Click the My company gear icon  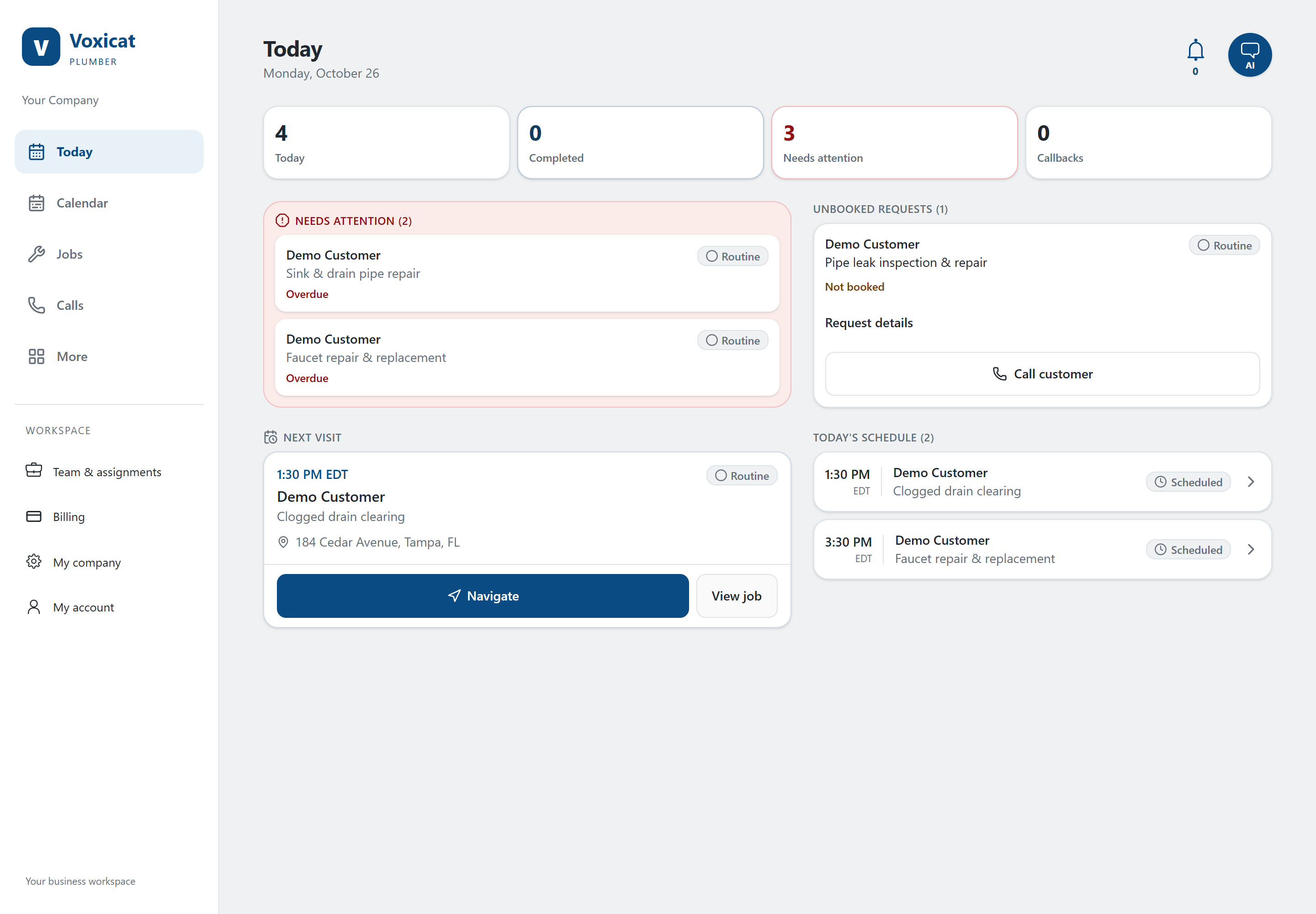34,561
